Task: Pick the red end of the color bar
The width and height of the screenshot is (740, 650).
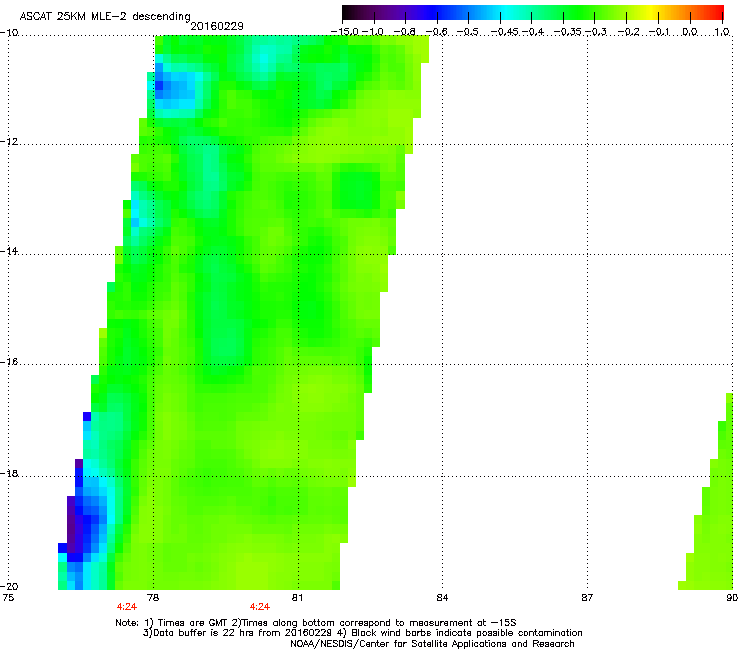Action: (718, 13)
